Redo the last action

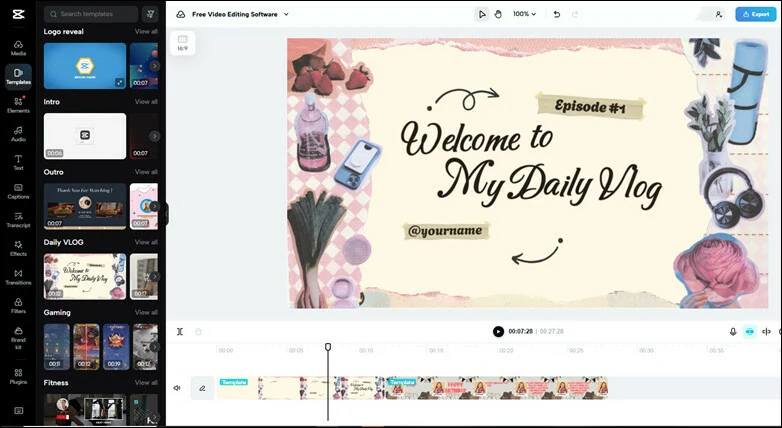575,14
